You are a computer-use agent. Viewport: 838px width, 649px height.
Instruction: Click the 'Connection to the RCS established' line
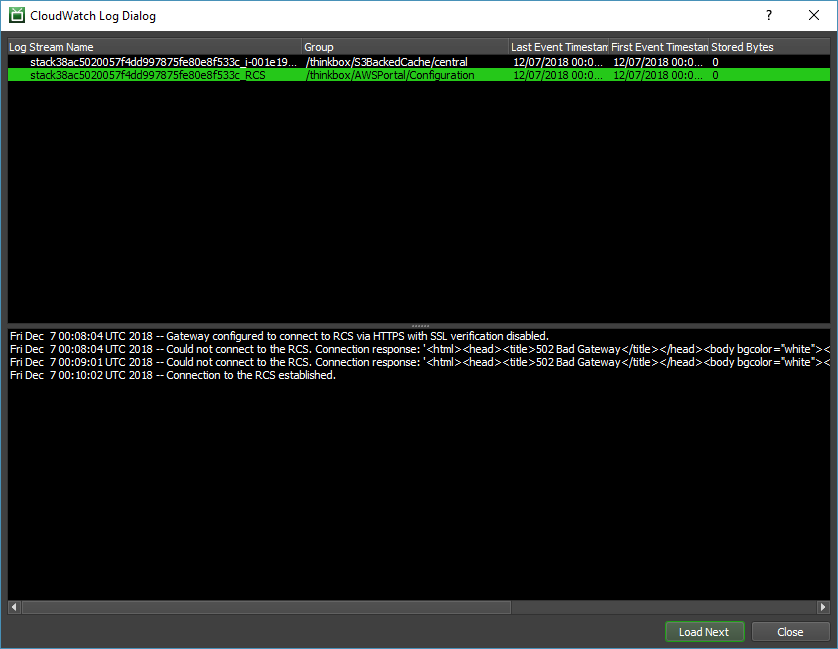(x=173, y=375)
